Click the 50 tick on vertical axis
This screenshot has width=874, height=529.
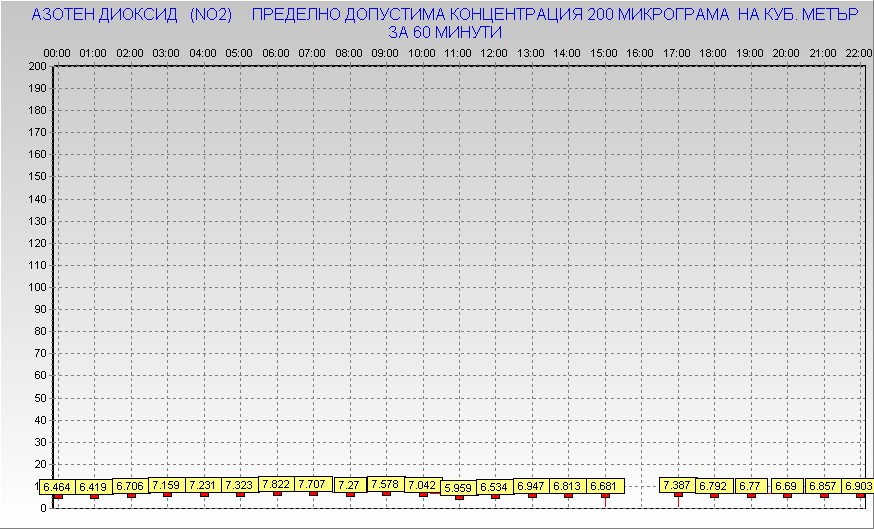pyautogui.click(x=40, y=397)
